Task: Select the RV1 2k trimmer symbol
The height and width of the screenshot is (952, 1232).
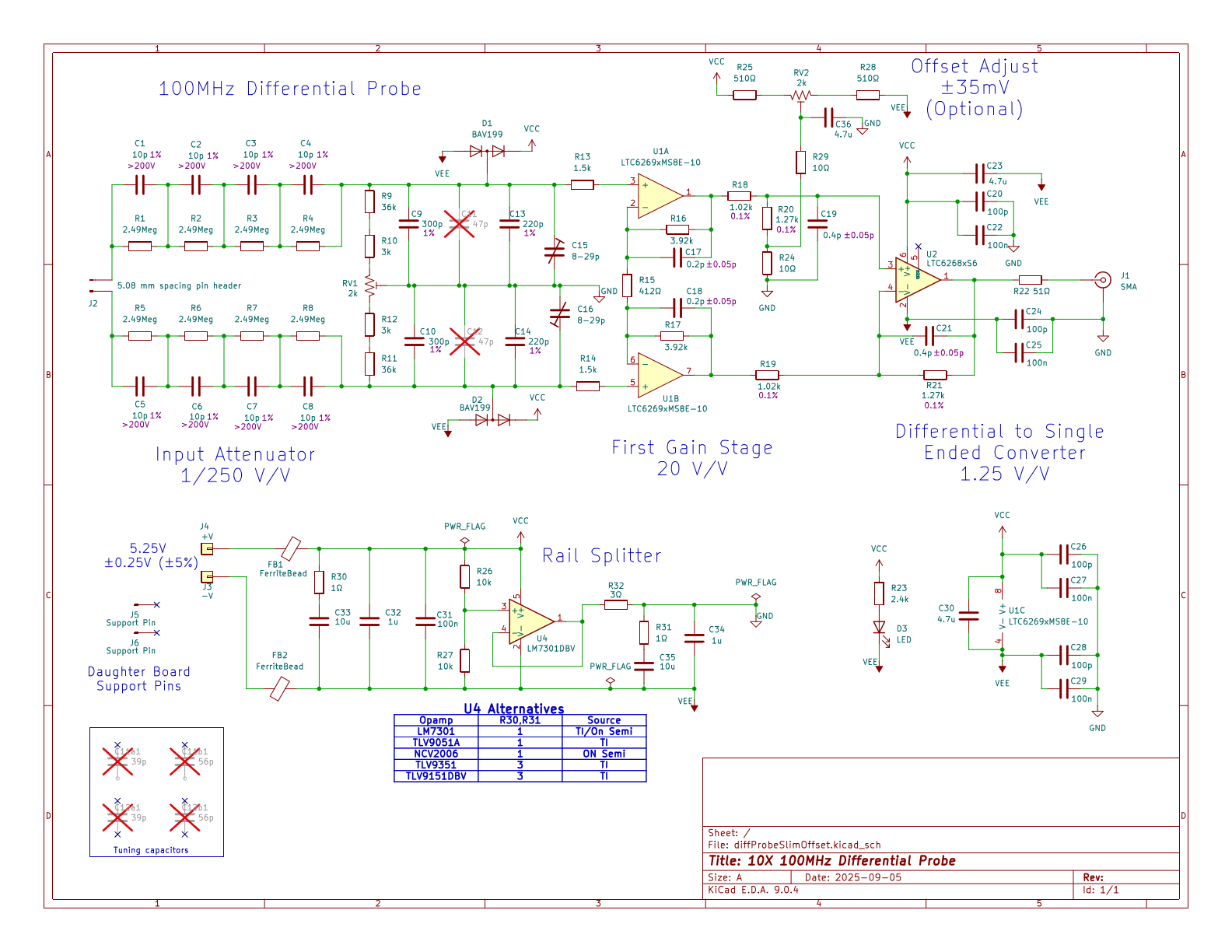Action: coord(369,285)
